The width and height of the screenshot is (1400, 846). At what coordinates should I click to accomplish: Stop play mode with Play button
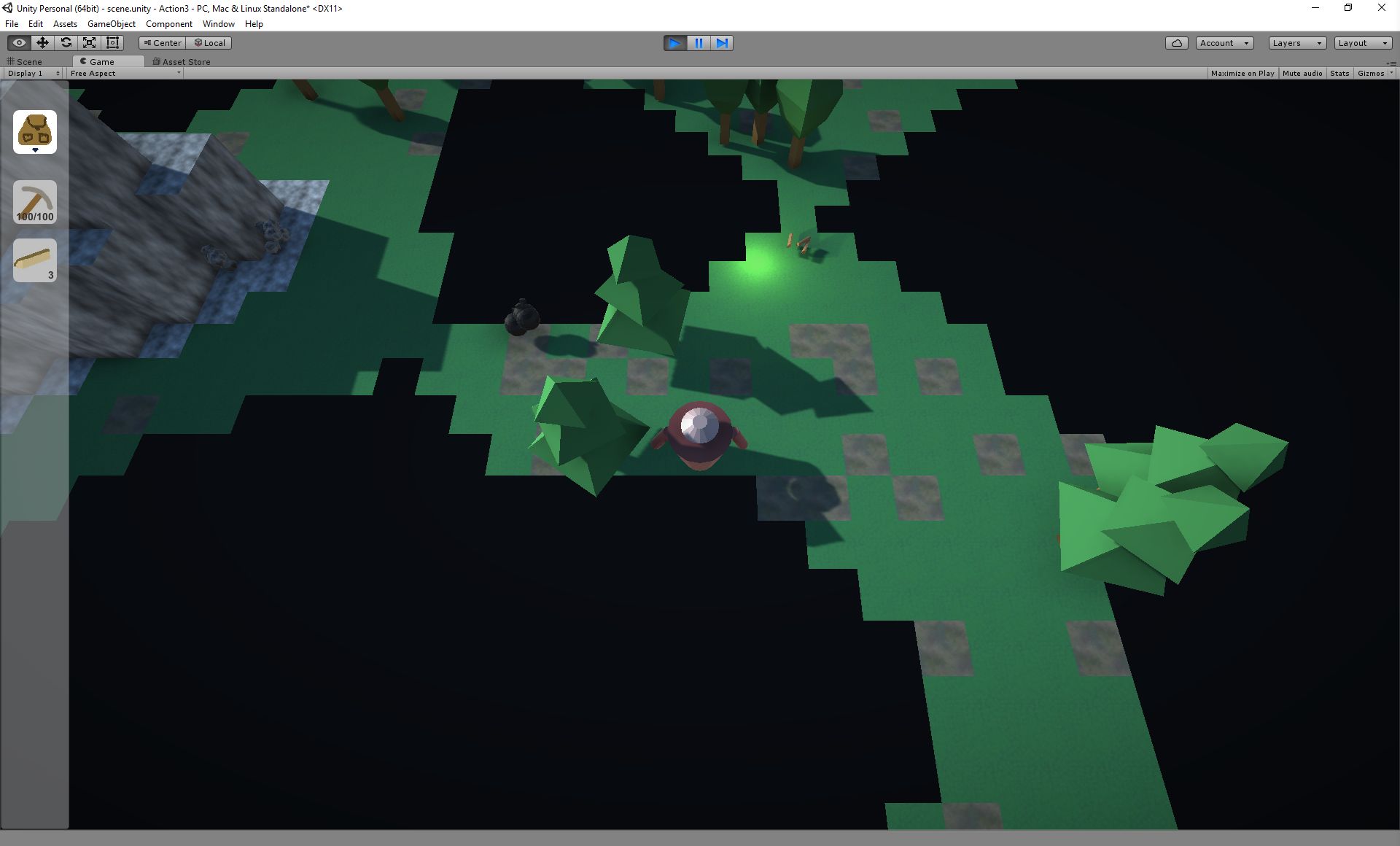click(675, 43)
